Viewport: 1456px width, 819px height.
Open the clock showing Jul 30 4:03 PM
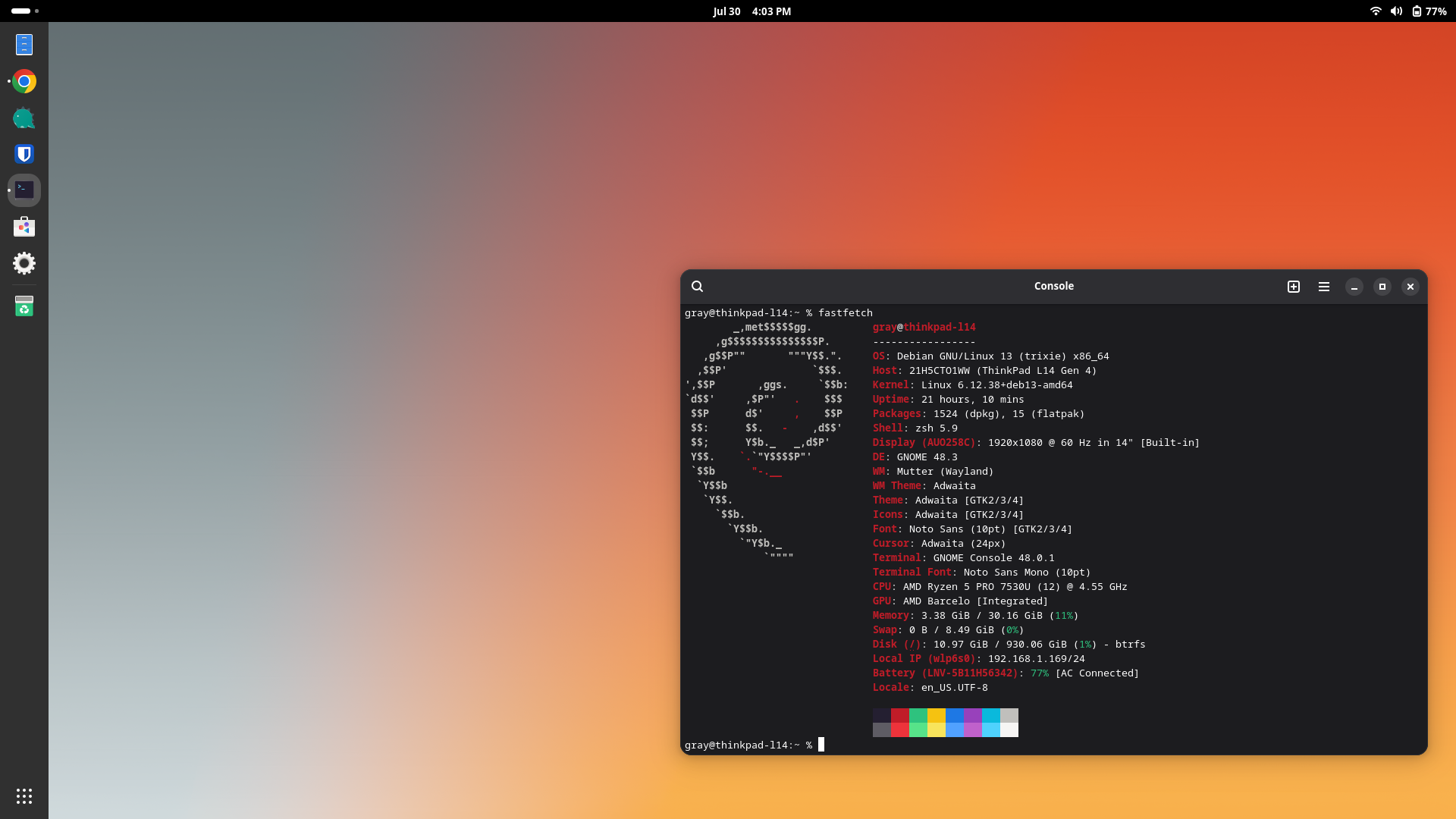(x=752, y=11)
